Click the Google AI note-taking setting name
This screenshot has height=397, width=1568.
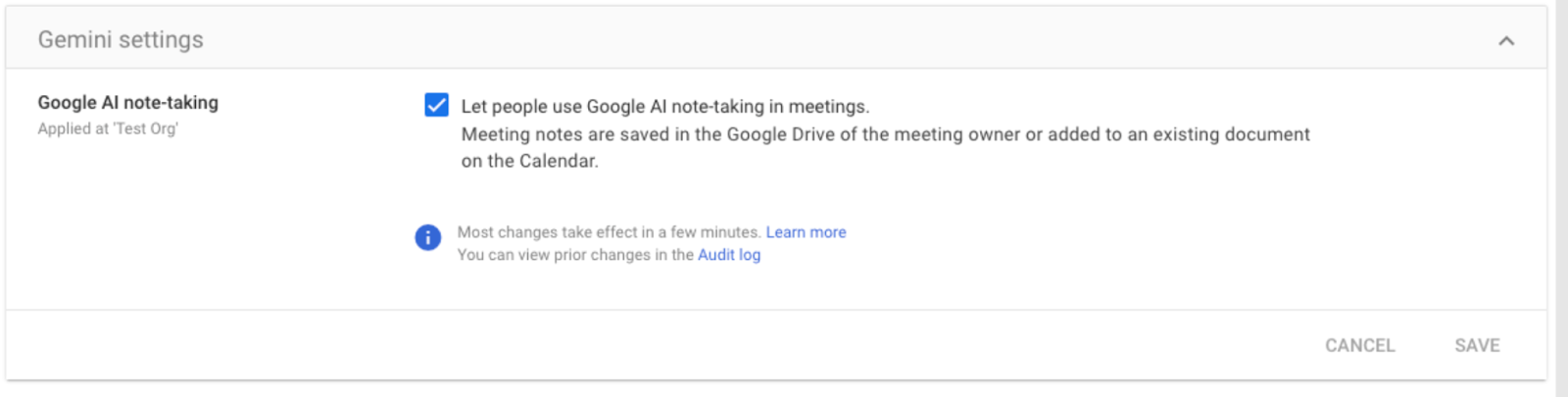pyautogui.click(x=127, y=103)
